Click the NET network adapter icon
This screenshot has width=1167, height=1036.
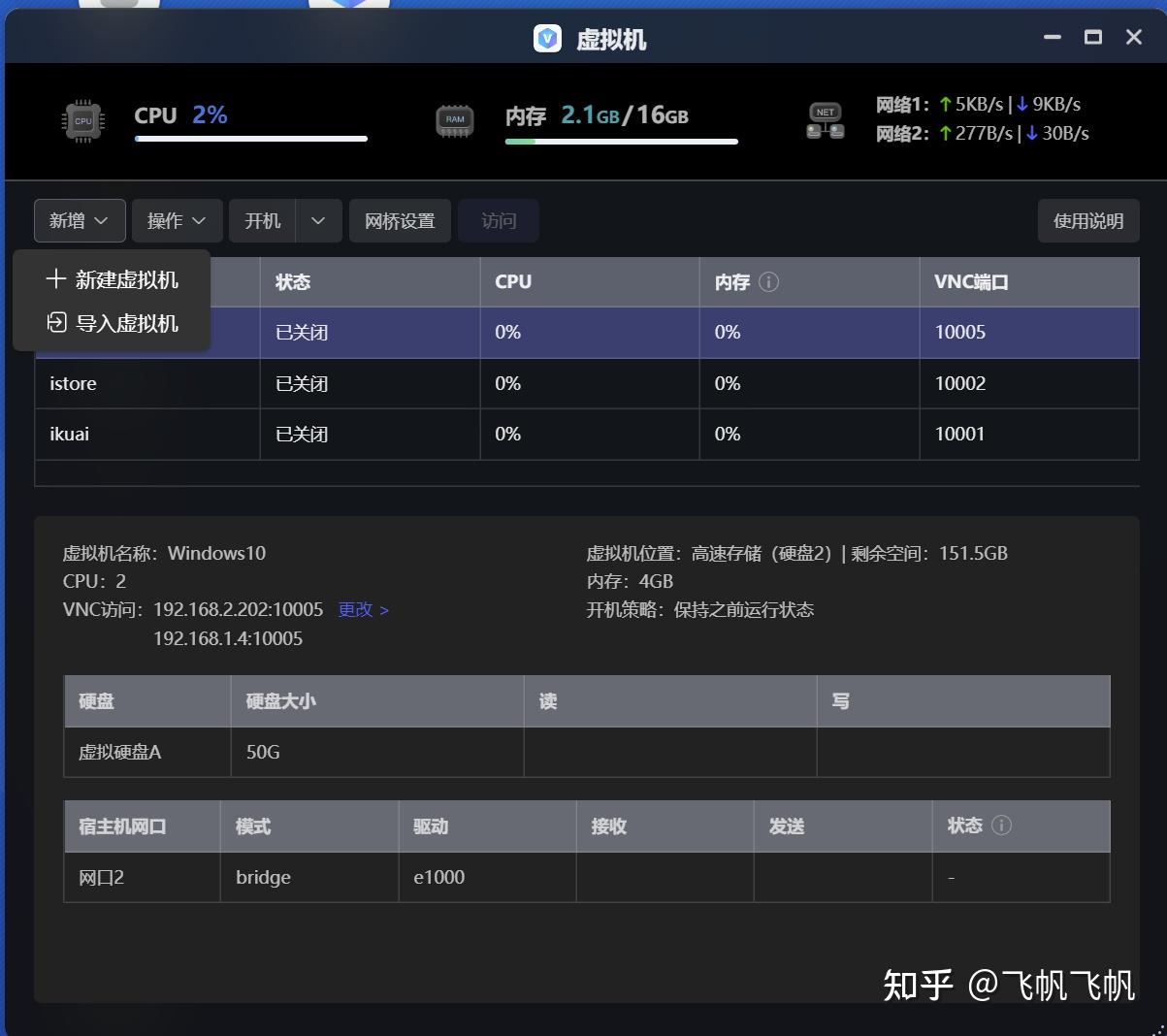825,119
